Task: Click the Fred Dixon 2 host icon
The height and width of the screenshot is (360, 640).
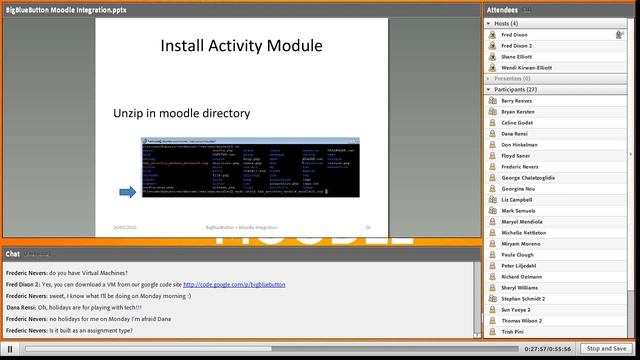Action: tap(492, 46)
